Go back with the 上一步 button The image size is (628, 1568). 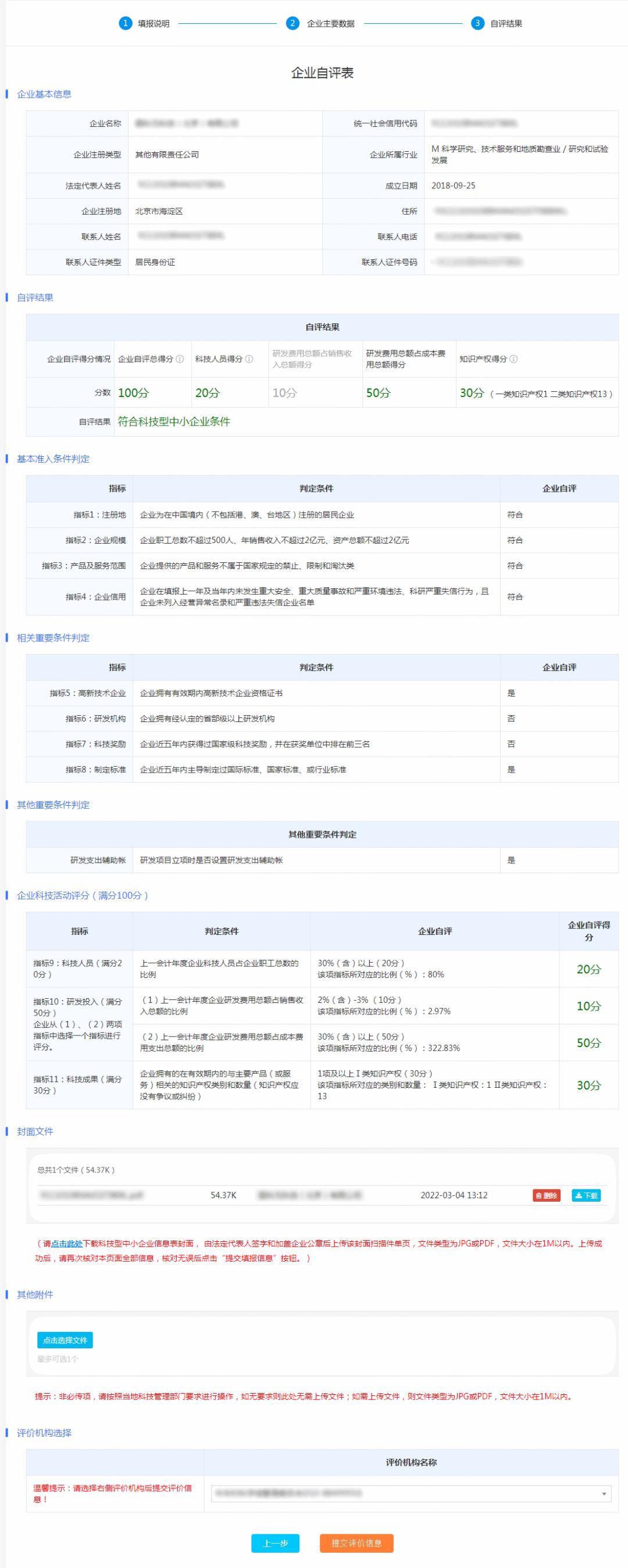(x=275, y=1543)
